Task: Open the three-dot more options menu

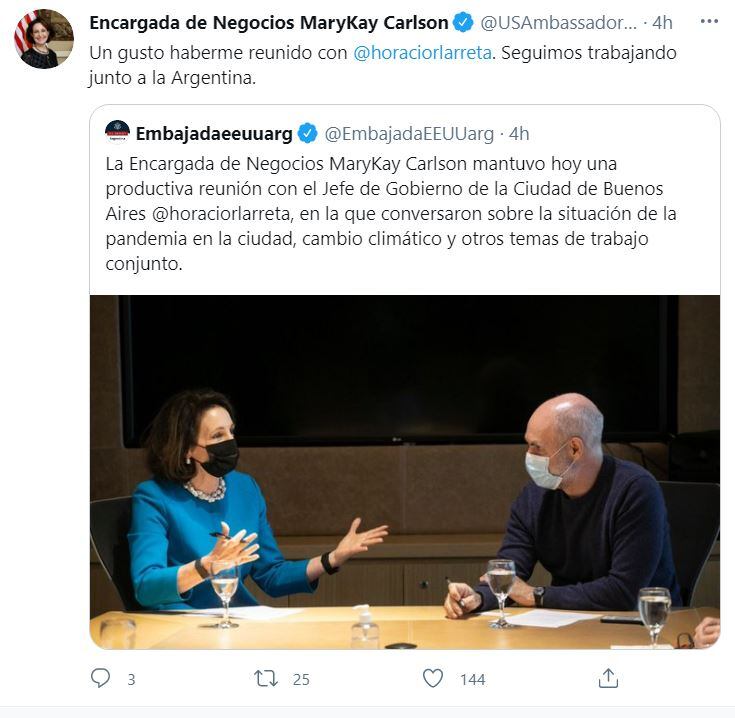Action: [709, 21]
